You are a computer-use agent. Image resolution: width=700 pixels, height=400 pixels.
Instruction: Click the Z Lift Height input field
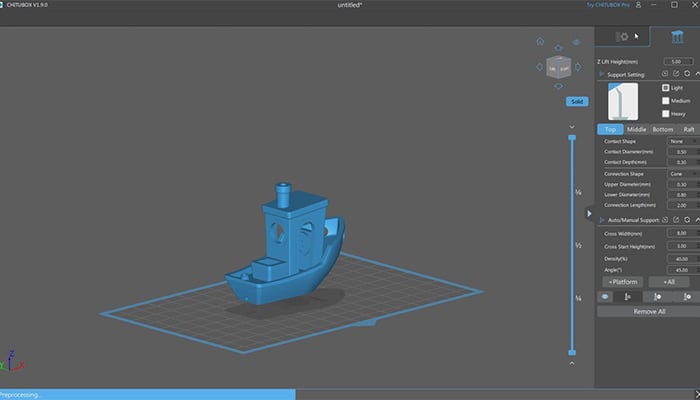(679, 62)
